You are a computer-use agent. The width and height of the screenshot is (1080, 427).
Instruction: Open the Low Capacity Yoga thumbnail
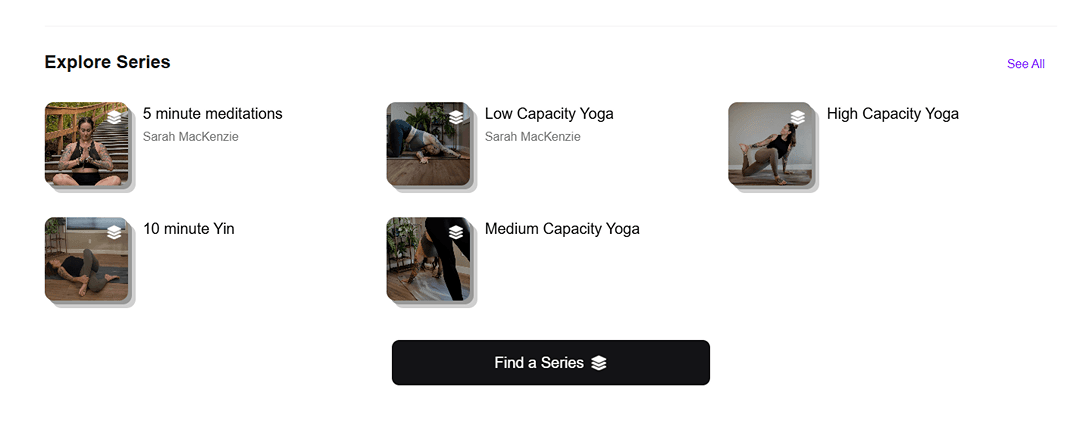pyautogui.click(x=428, y=145)
